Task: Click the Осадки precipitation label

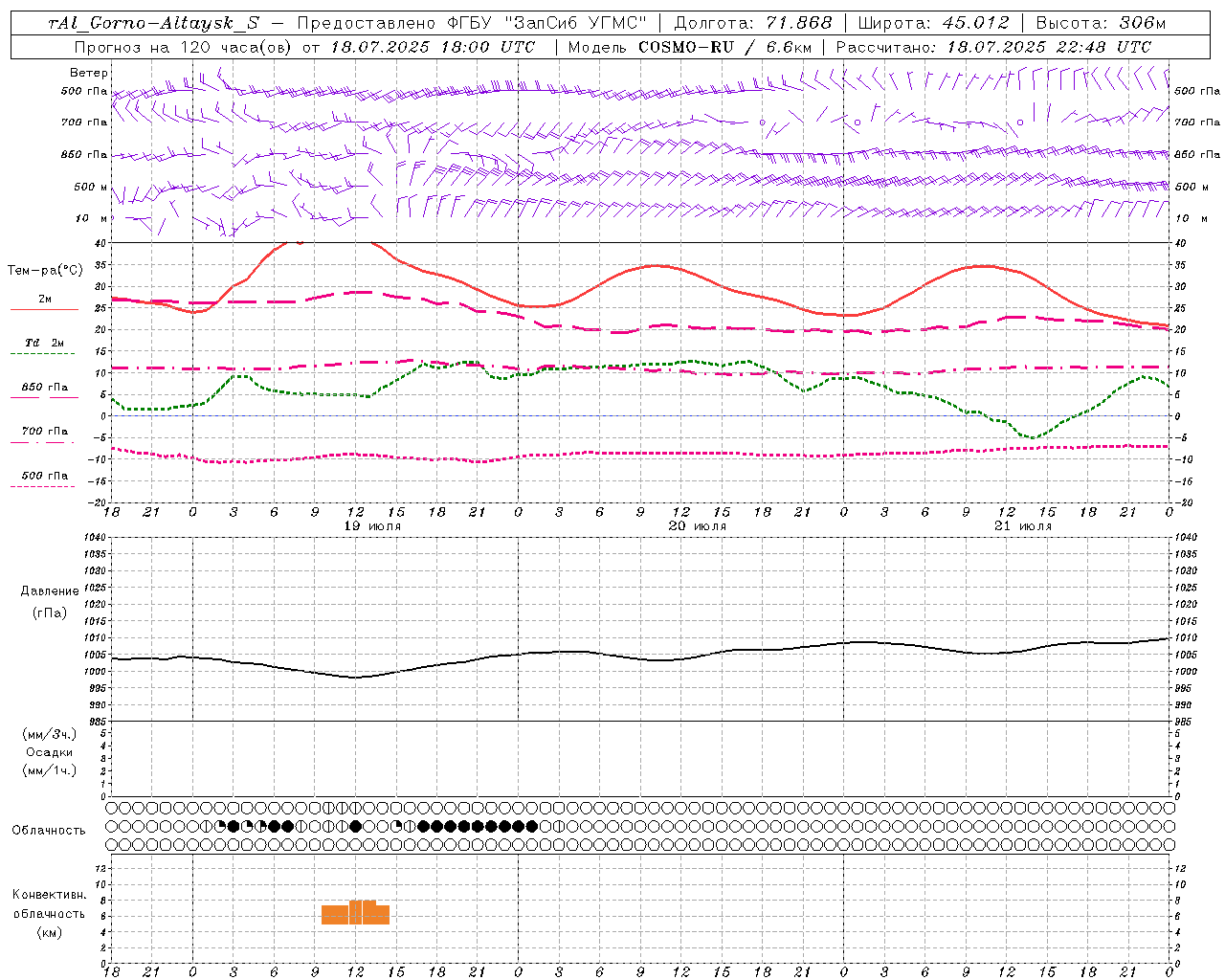Action: tap(50, 752)
